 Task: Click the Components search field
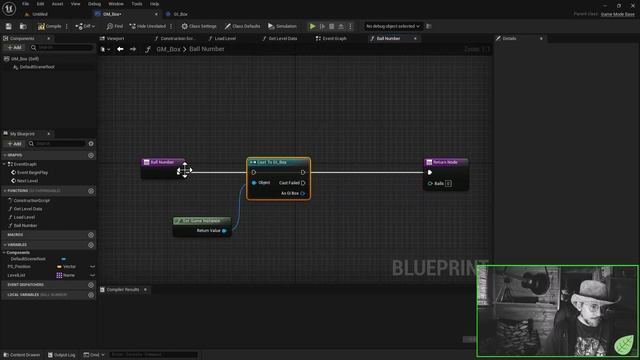tap(62, 48)
